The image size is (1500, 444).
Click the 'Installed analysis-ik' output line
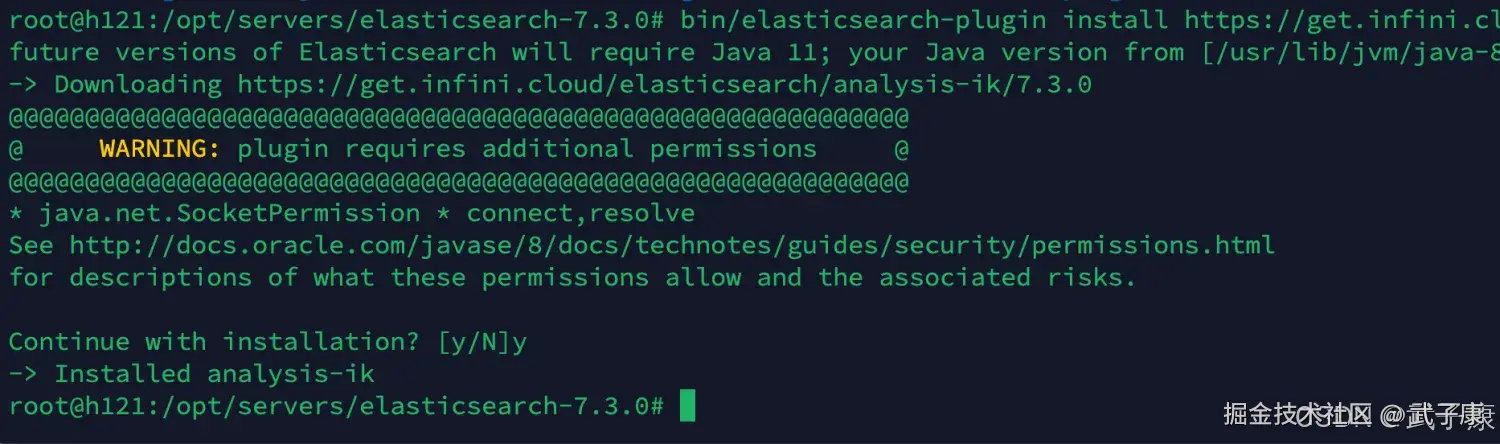pos(214,374)
